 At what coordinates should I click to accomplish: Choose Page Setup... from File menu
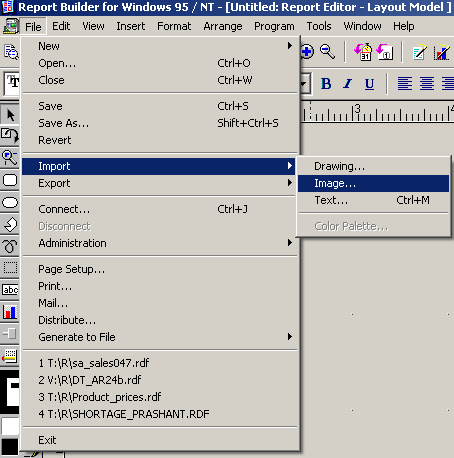coord(159,269)
